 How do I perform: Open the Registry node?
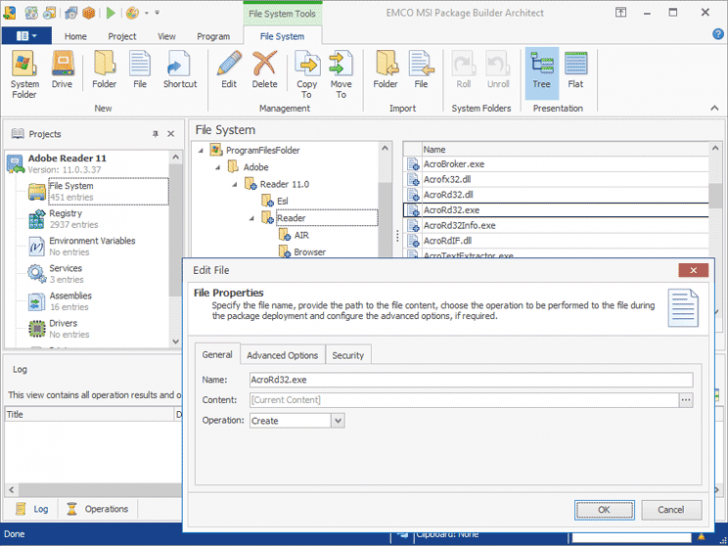point(65,219)
